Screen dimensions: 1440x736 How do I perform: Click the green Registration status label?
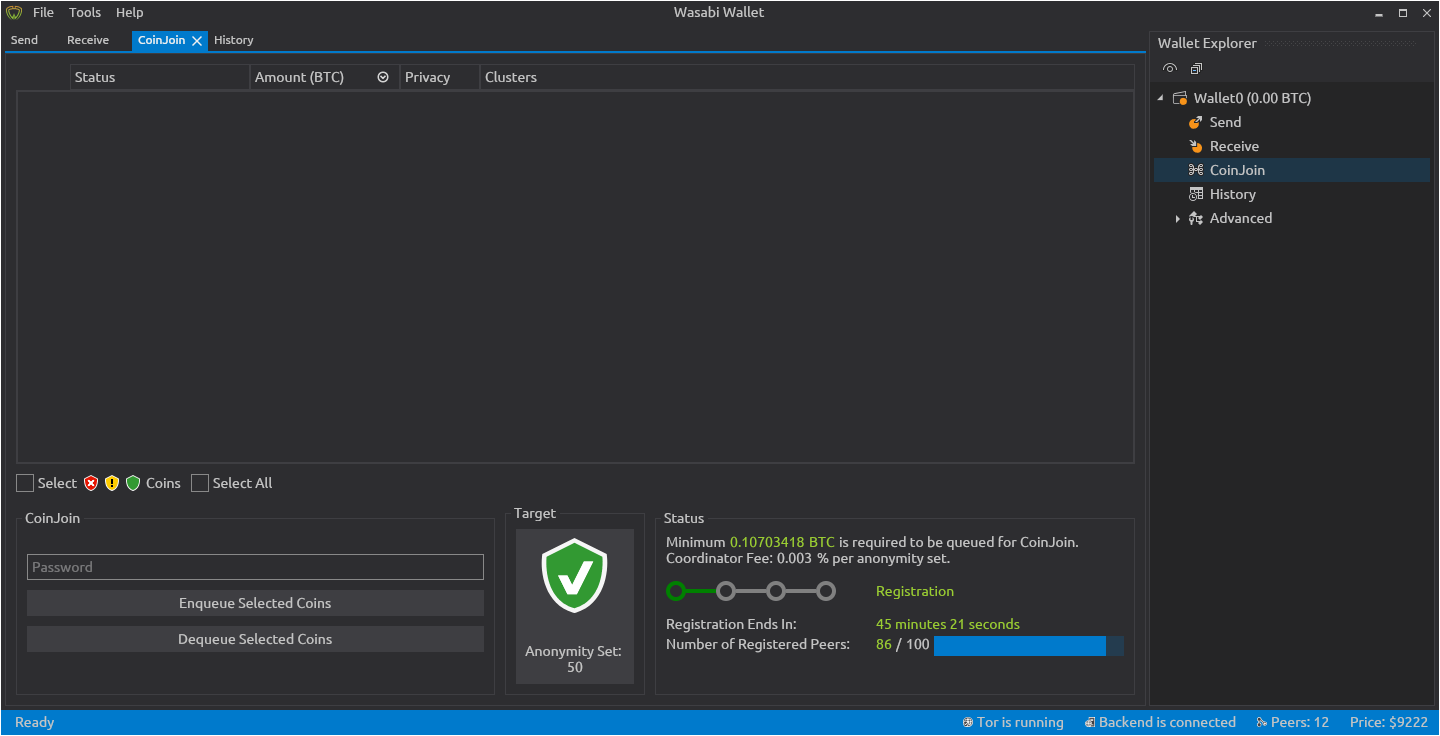(915, 591)
